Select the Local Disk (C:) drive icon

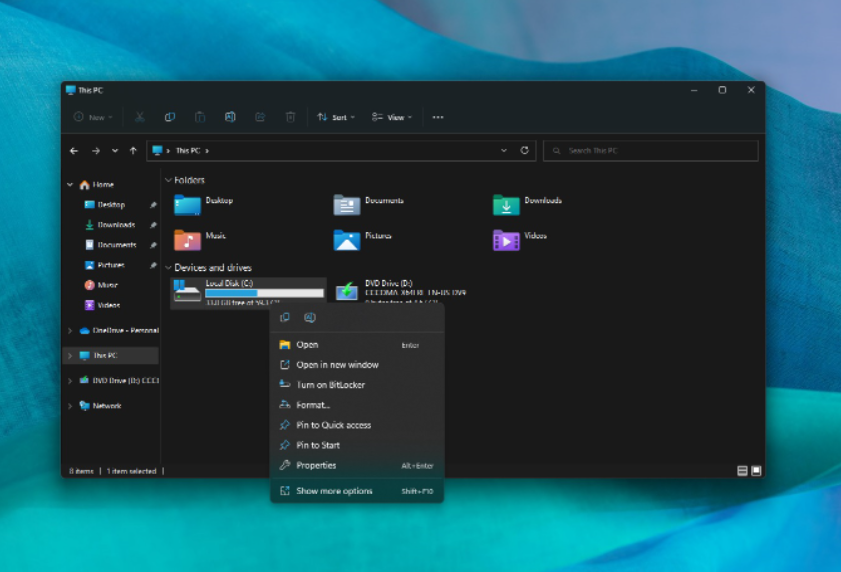[x=187, y=291]
